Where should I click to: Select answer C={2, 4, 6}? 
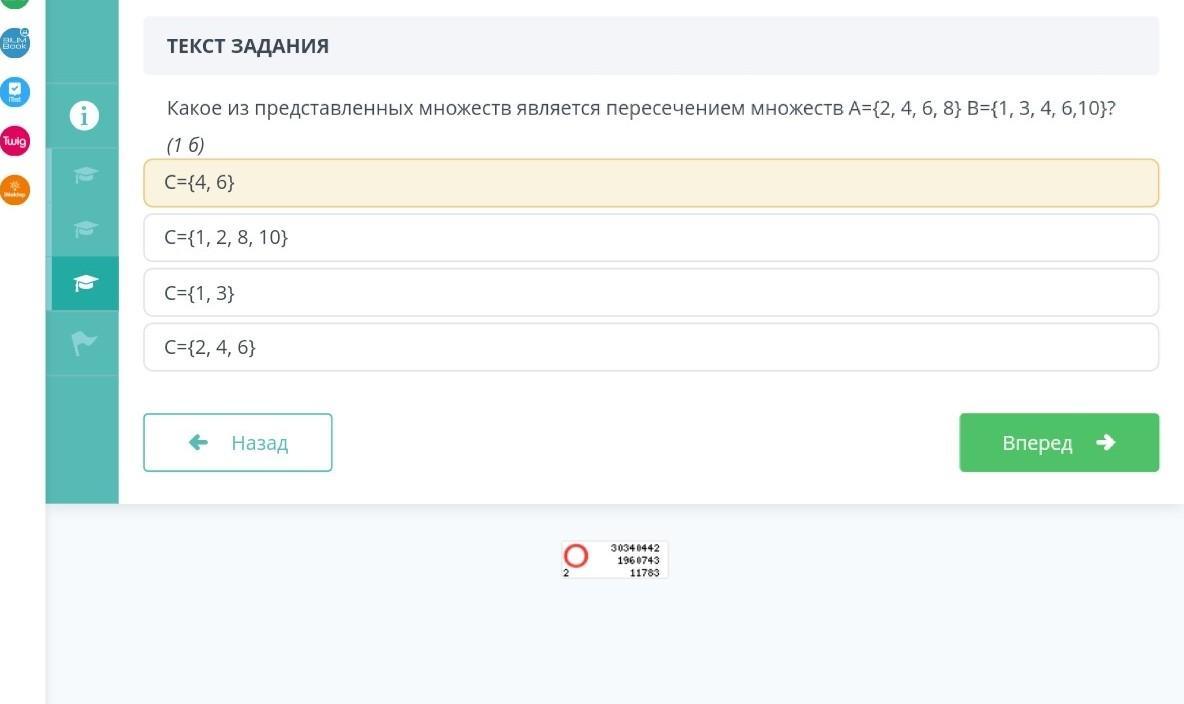(x=650, y=347)
